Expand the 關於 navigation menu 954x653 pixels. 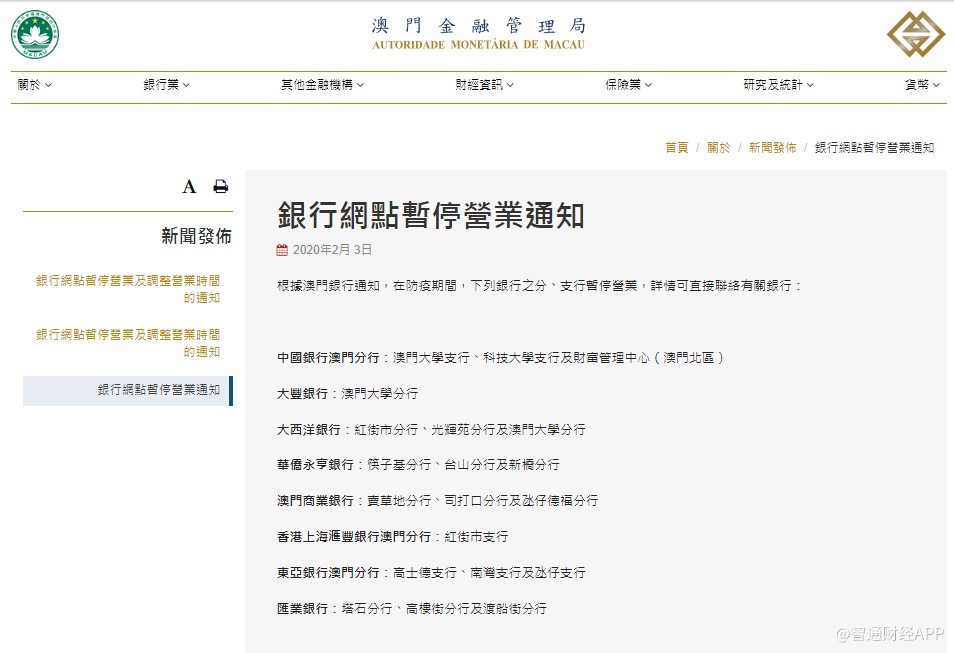click(x=35, y=85)
